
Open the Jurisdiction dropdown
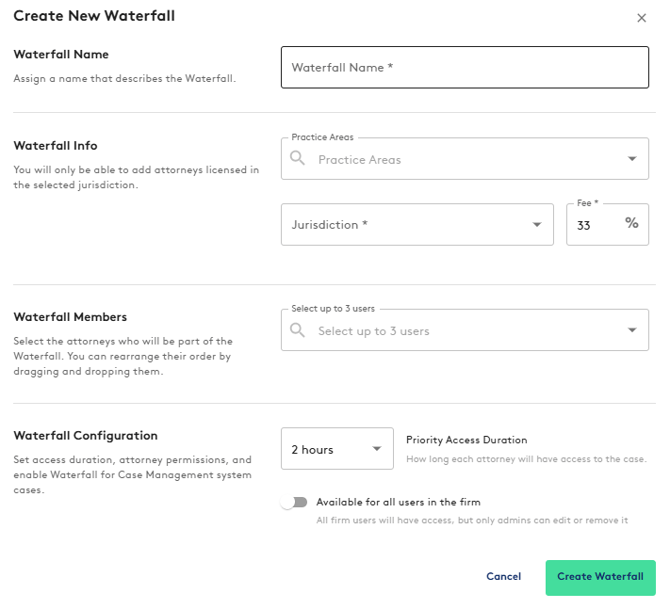point(417,225)
